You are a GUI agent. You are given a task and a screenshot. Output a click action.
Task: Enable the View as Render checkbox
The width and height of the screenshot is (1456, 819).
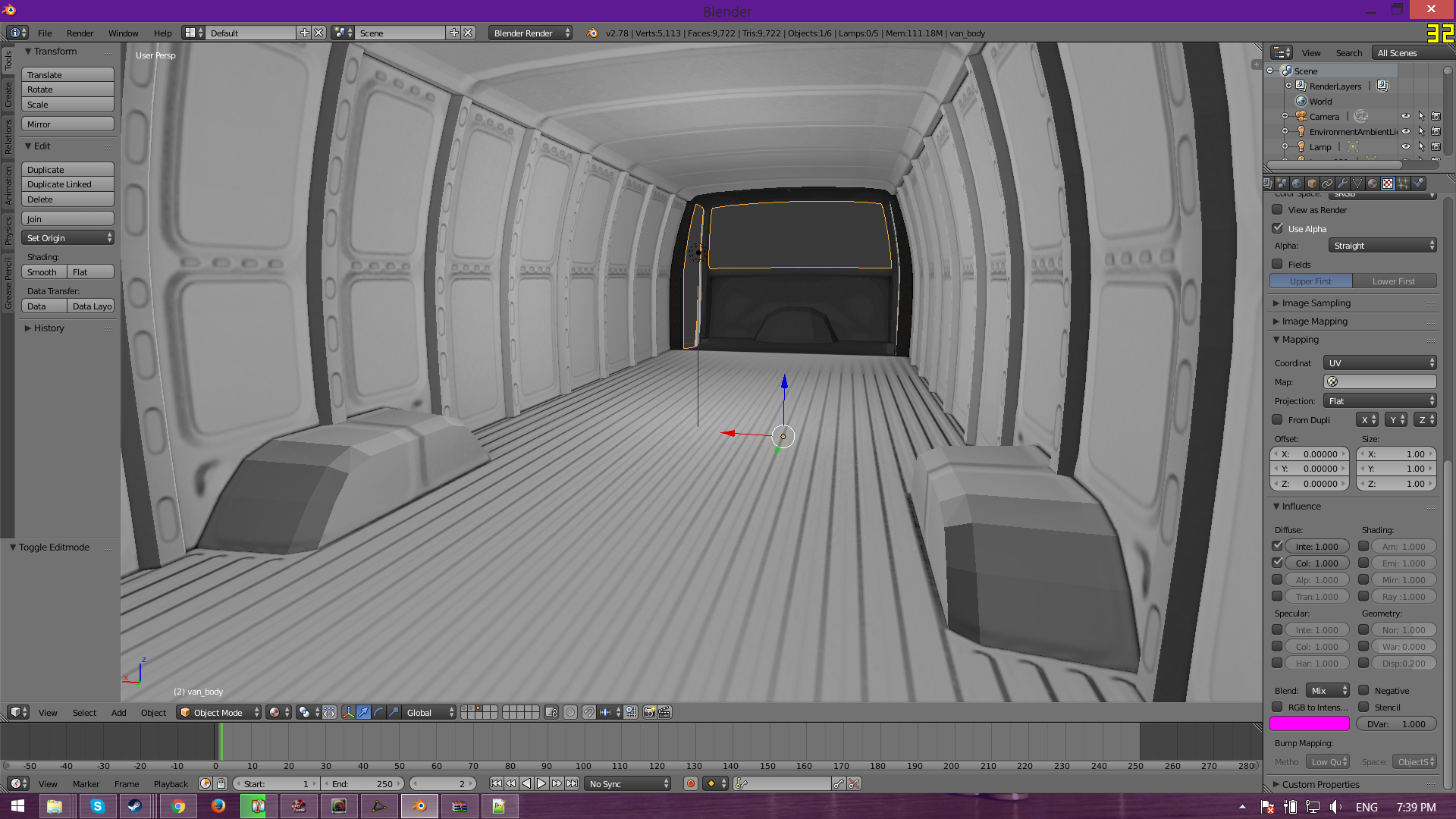(1278, 210)
